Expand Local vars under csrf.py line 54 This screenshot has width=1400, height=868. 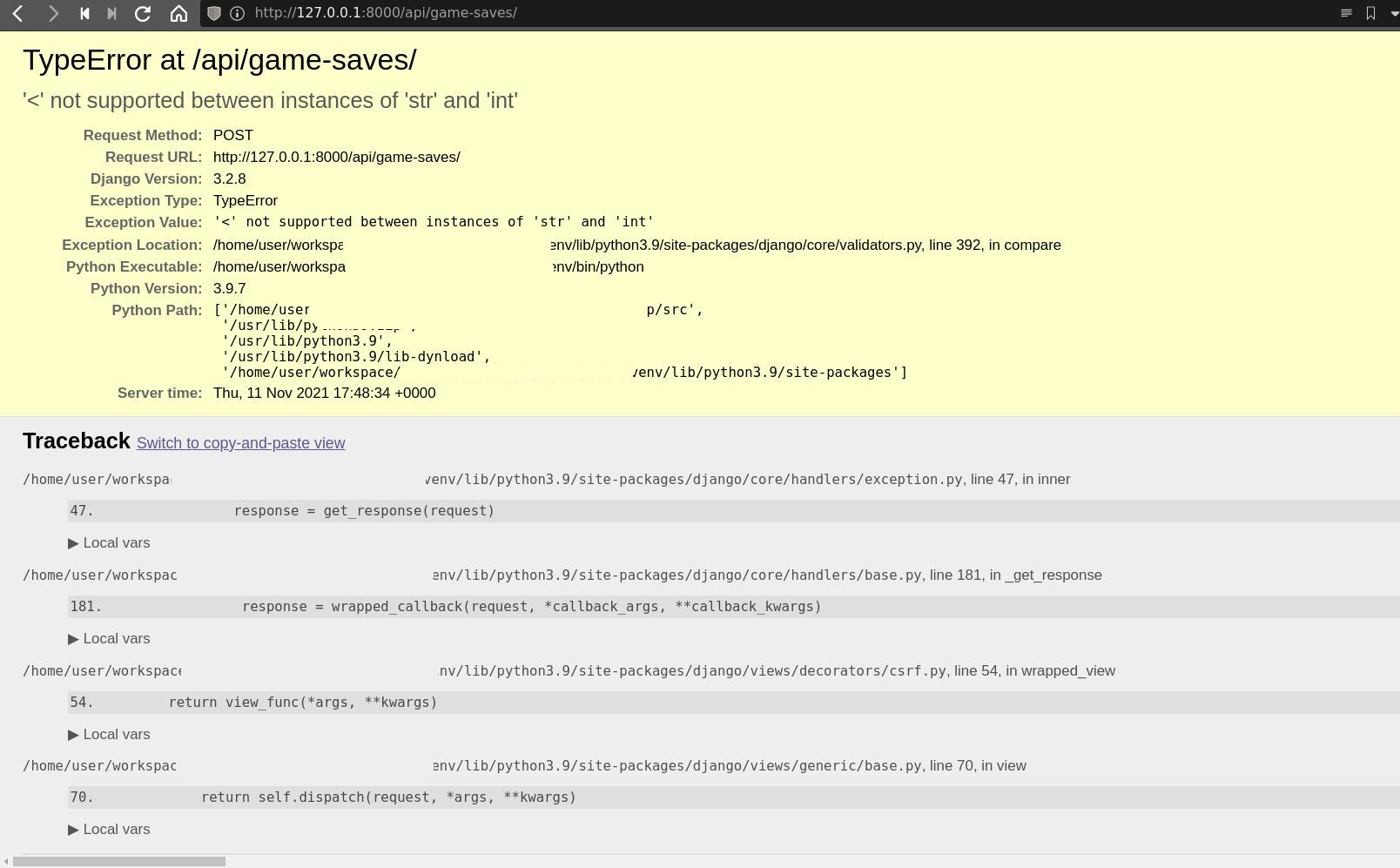pyautogui.click(x=109, y=735)
